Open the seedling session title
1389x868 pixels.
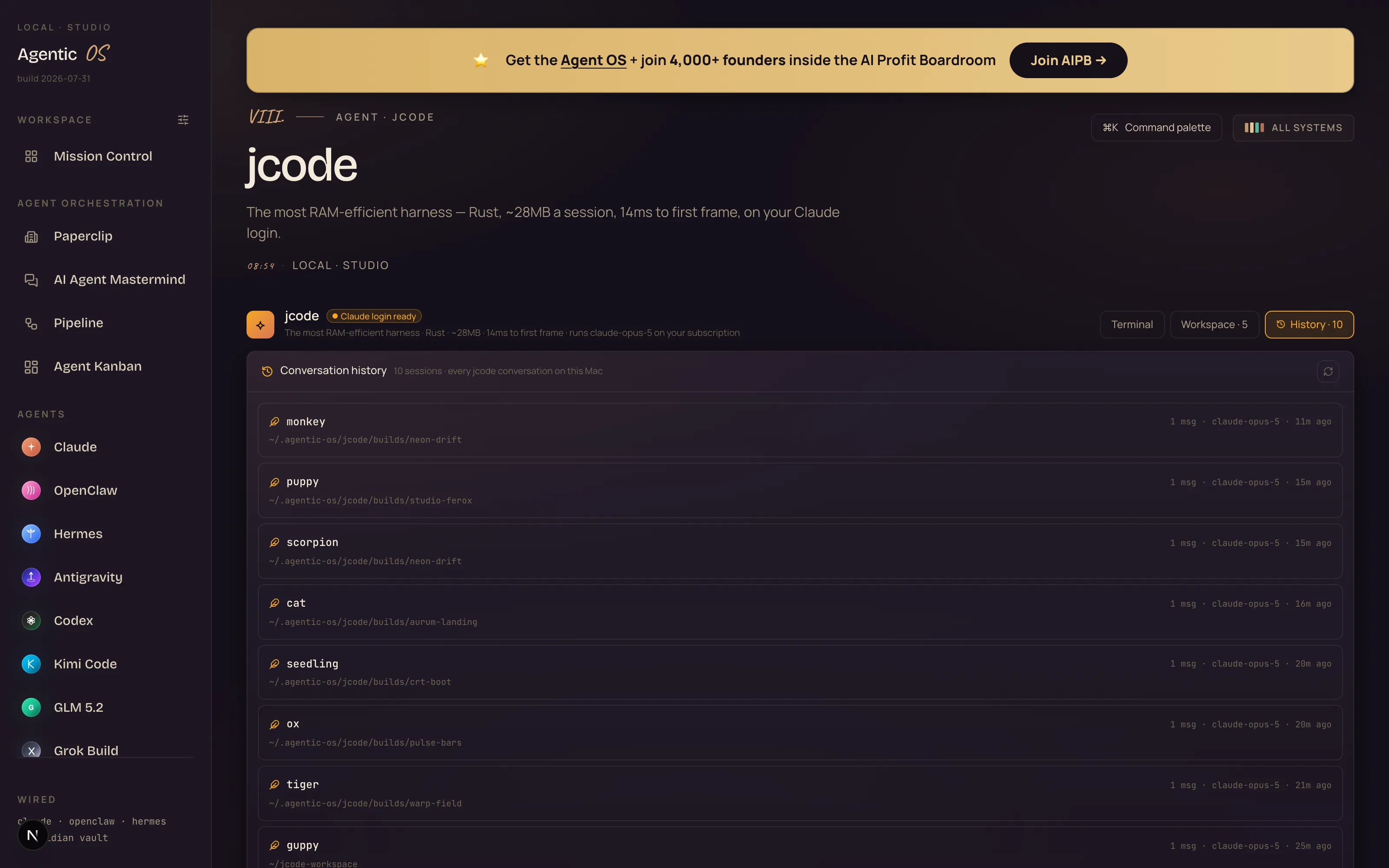click(x=312, y=664)
